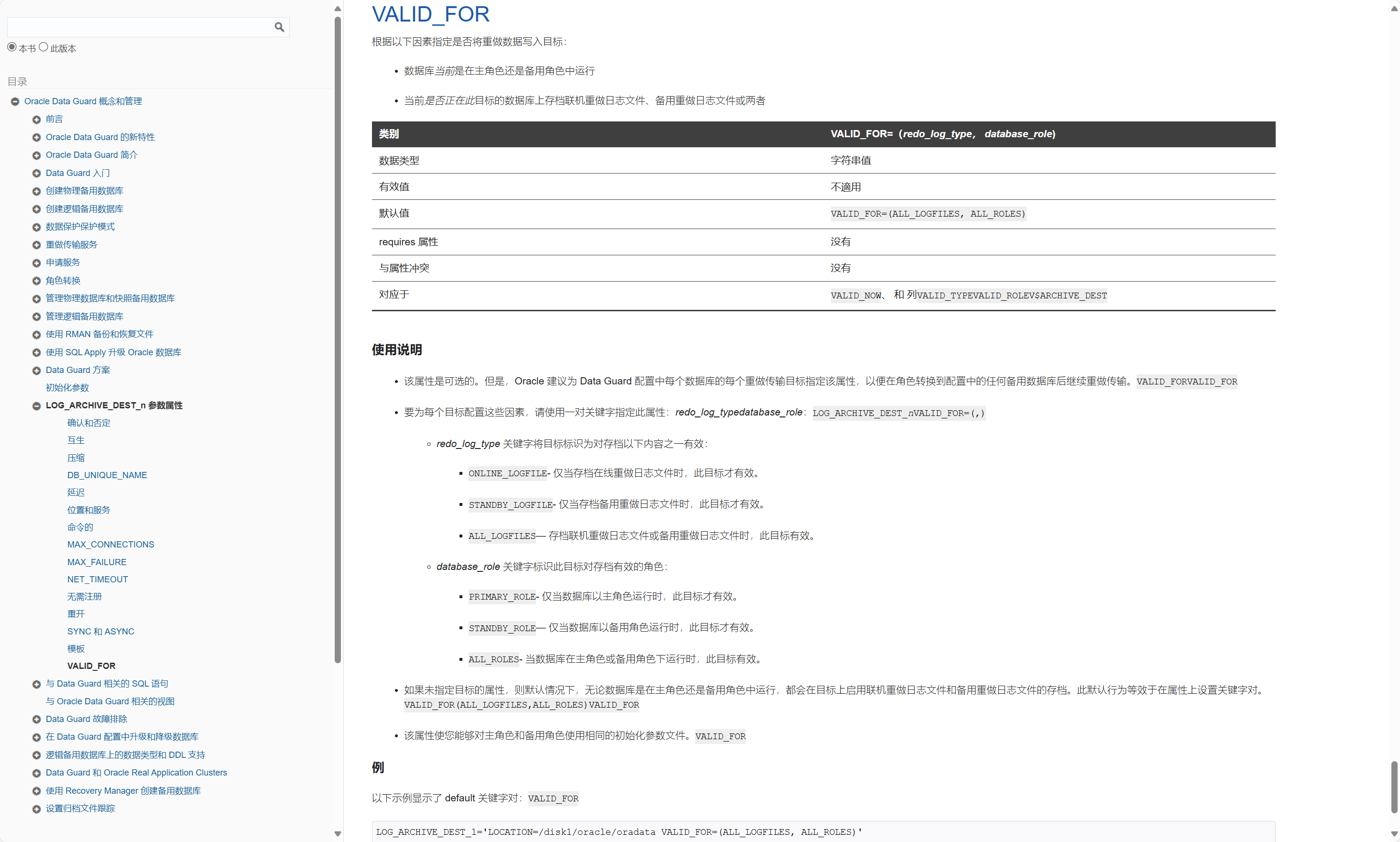Screen dimensions: 1400x842
Task: Expand the 前言 tree node icon
Action: click(36, 120)
